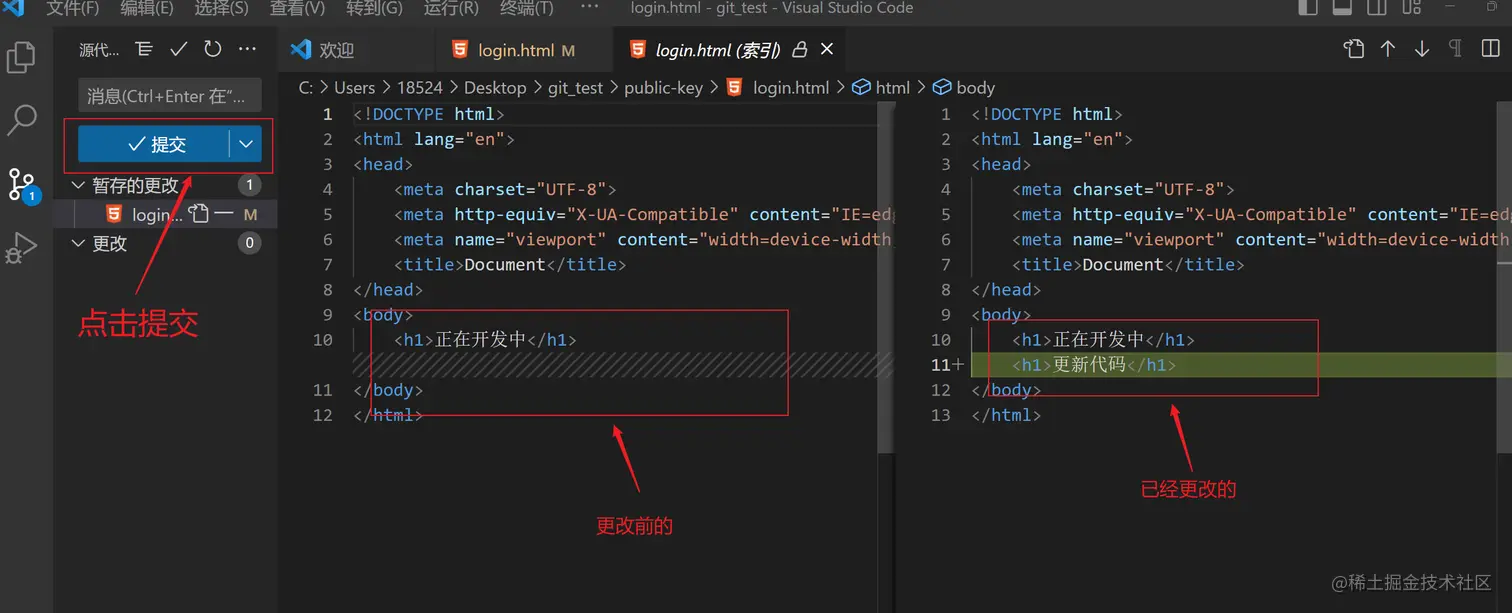The height and width of the screenshot is (613, 1512).
Task: Click breadcrumb text html
Action: (893, 88)
